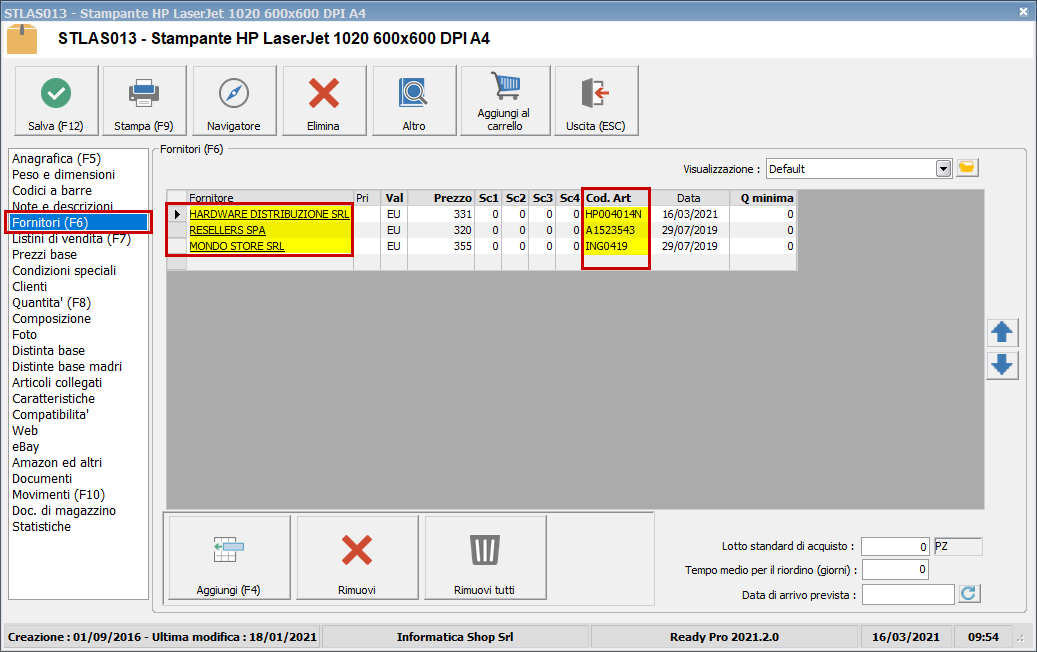Refresh the Data di arrivo prevista field
Viewport: 1037px width, 652px height.
tap(967, 595)
